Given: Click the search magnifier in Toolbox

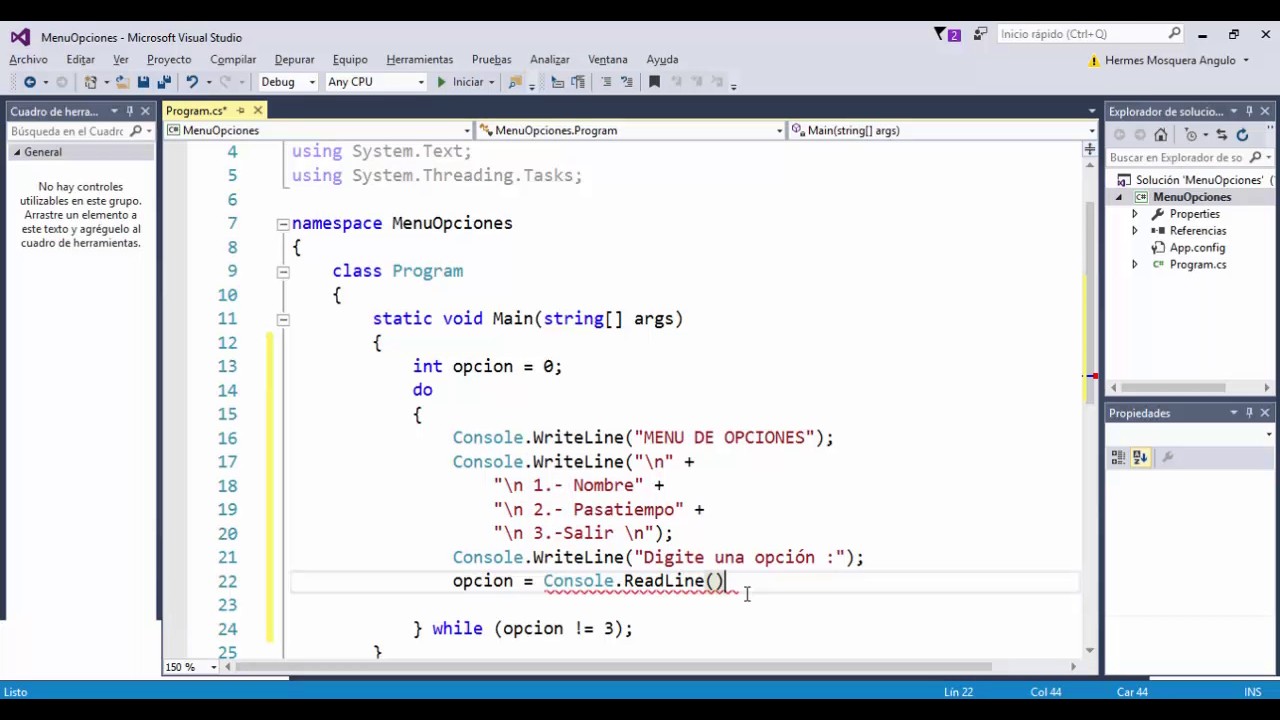Looking at the screenshot, I should tap(135, 131).
